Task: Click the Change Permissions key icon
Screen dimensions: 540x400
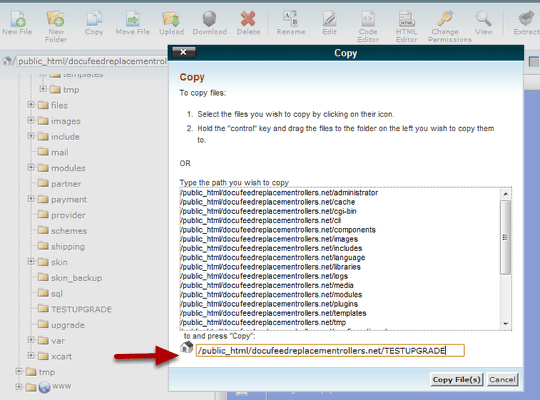Action: click(x=445, y=19)
